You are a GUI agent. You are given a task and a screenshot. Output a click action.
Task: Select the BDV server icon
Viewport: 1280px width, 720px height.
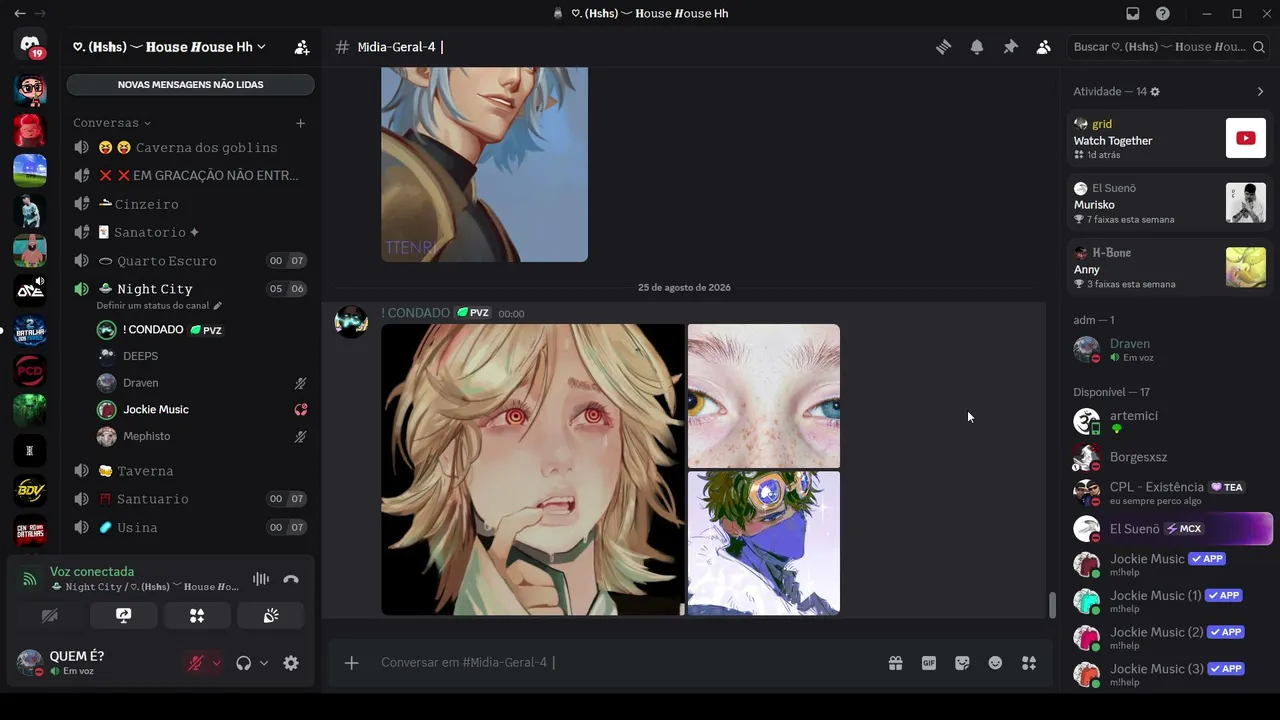30,491
